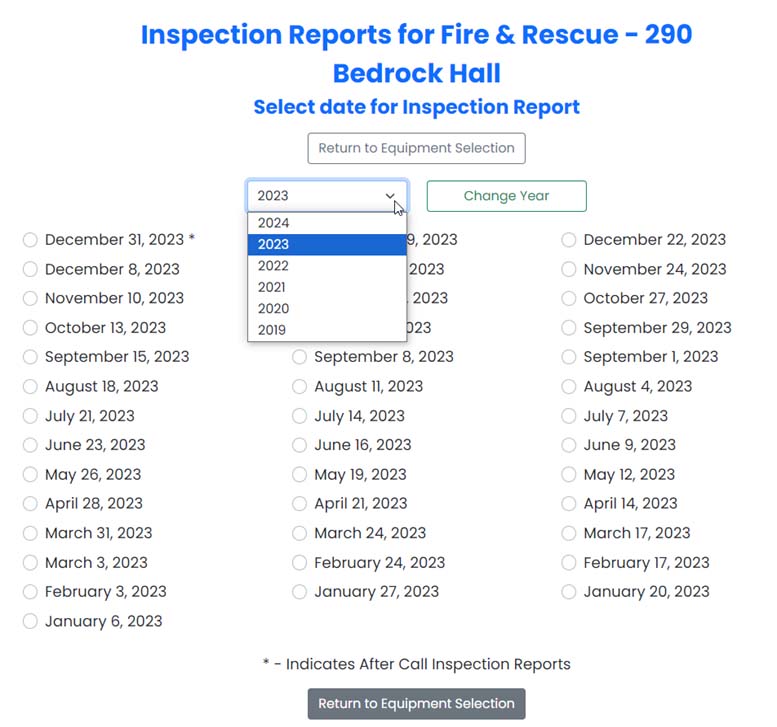Screen dimensions: 777x727
Task: Choose 2022 in the year list
Action: pos(273,266)
